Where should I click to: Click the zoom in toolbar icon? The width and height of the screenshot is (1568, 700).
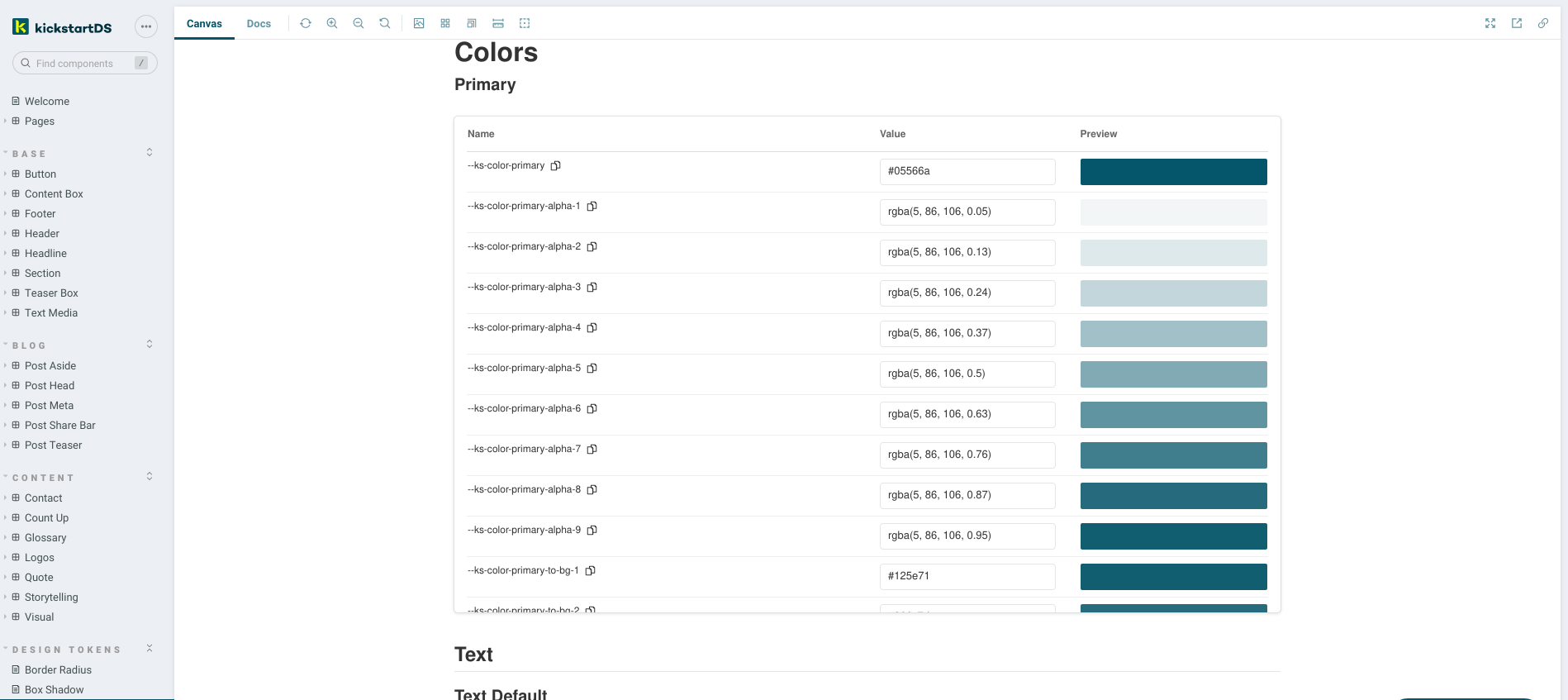(x=332, y=23)
